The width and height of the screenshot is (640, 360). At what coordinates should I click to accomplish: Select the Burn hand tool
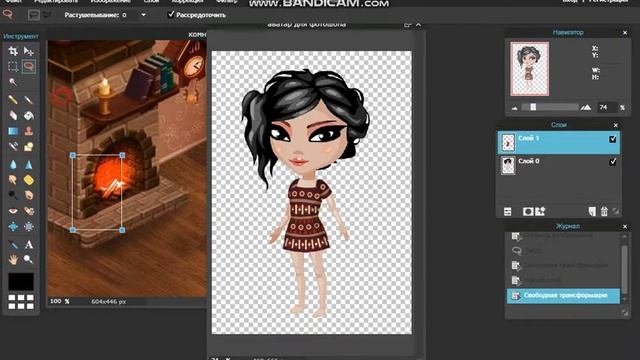pos(29,196)
